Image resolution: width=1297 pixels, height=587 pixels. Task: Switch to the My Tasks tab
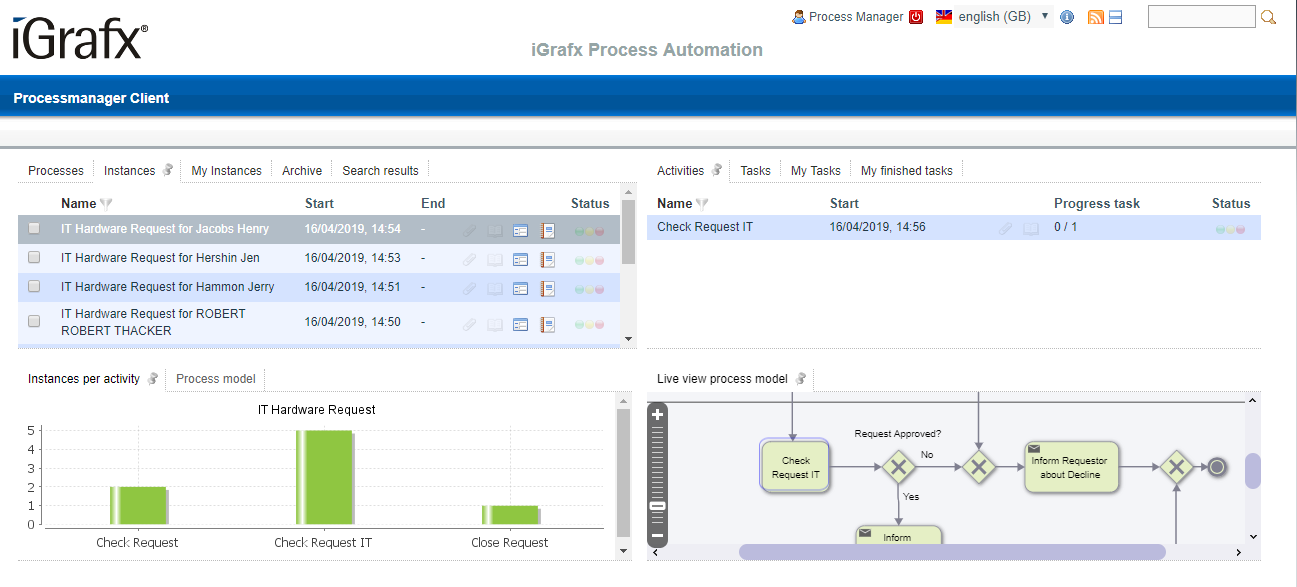(815, 171)
